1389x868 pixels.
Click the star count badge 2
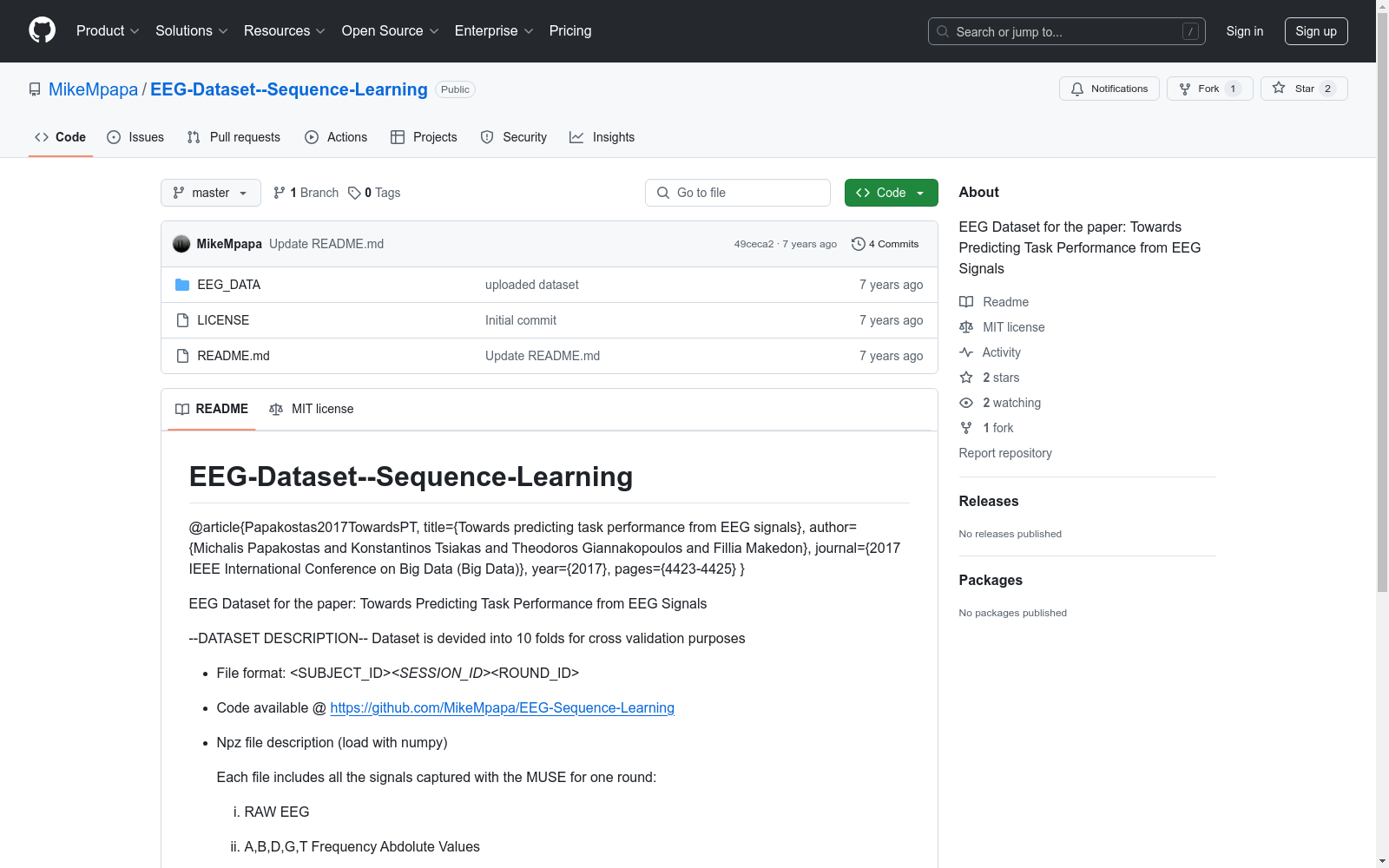[x=1327, y=89]
